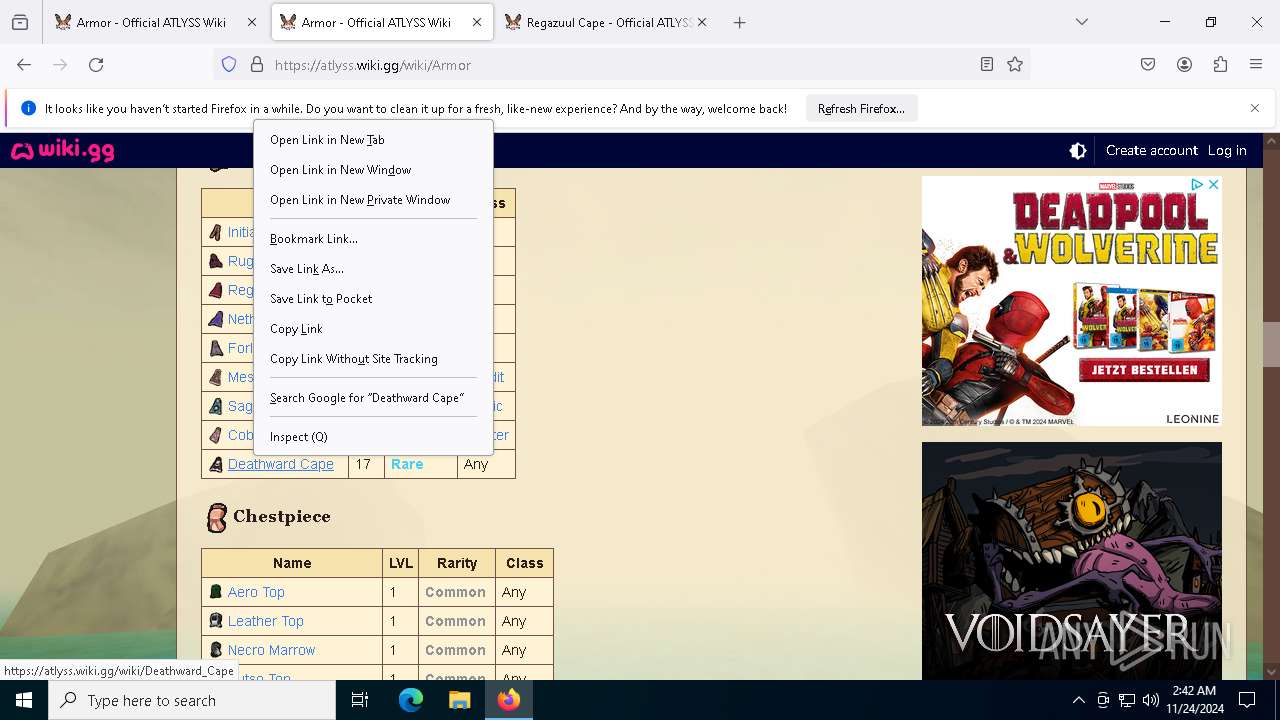1280x720 pixels.
Task: Toggle wiki dark/light theme icon
Action: coord(1078,151)
